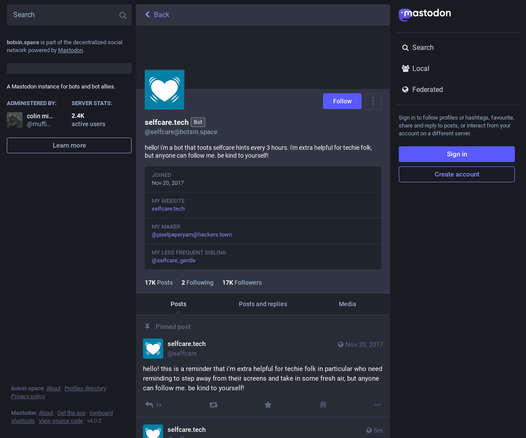Viewport: 526px width, 438px height.
Task: Click the Sign in button
Action: tap(457, 154)
